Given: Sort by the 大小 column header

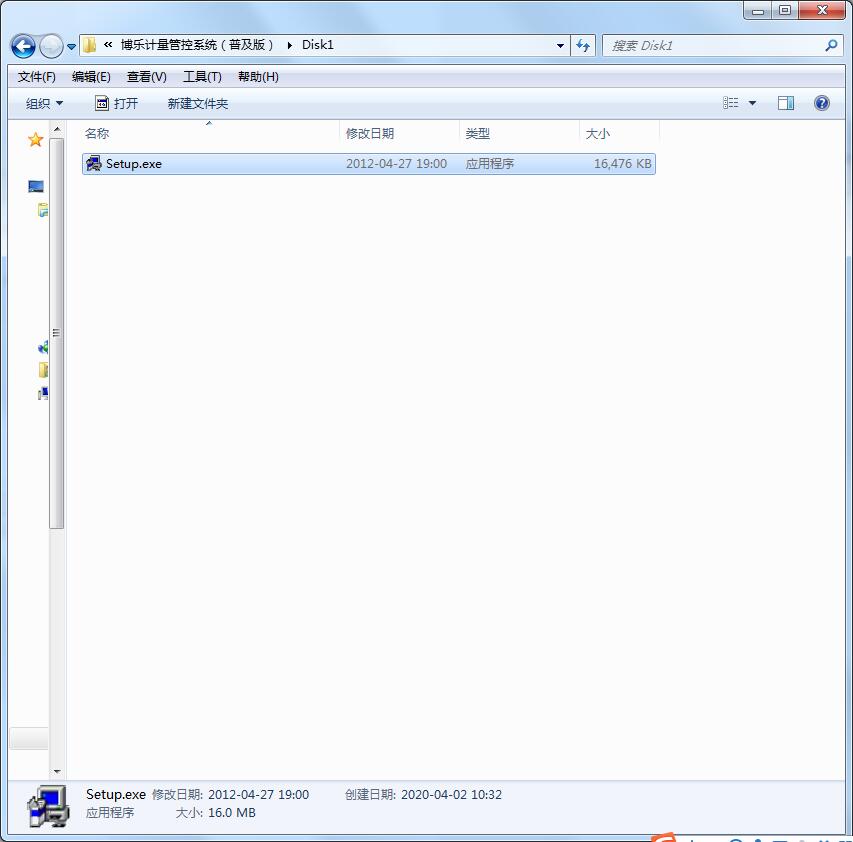Looking at the screenshot, I should 620,133.
